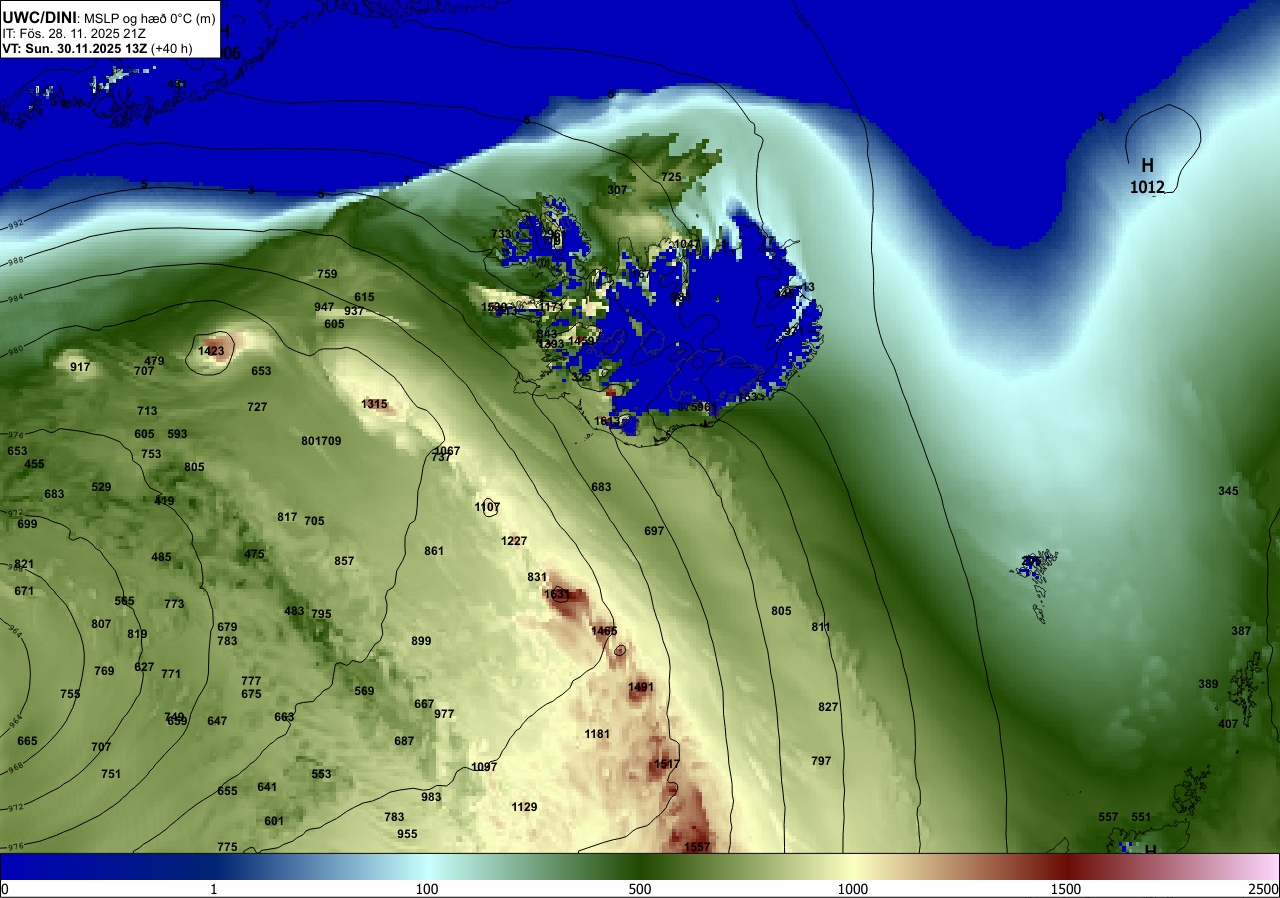Click the 1097 height value
1280x898 pixels.
484,767
